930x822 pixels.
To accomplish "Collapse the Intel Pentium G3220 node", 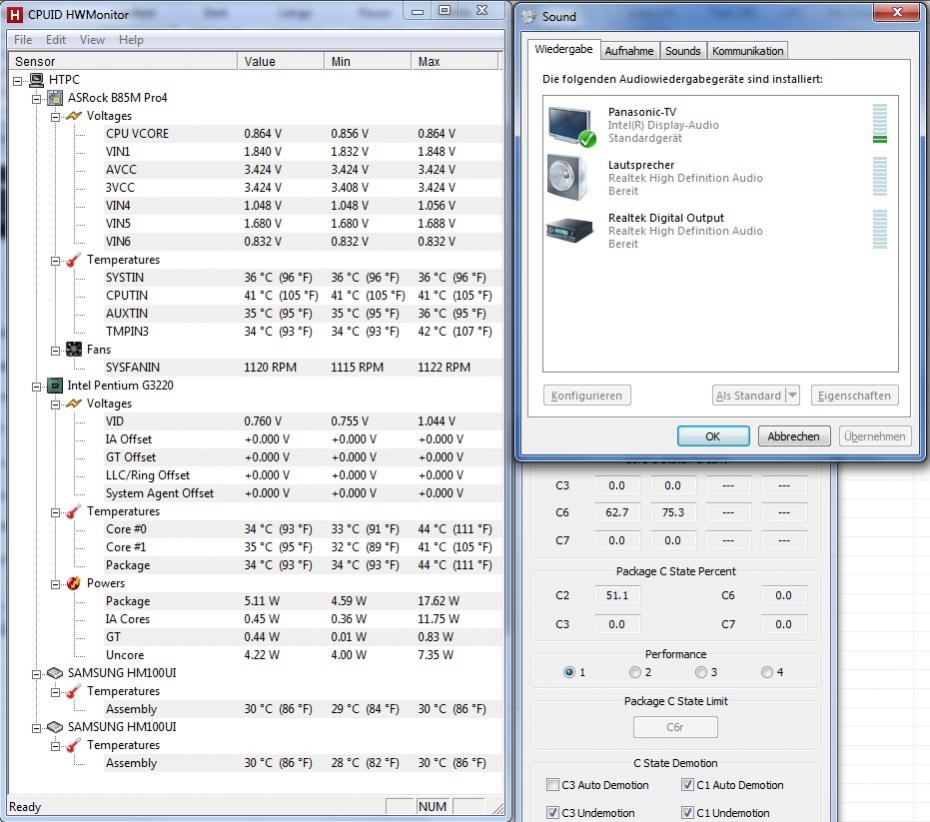I will tap(37, 387).
